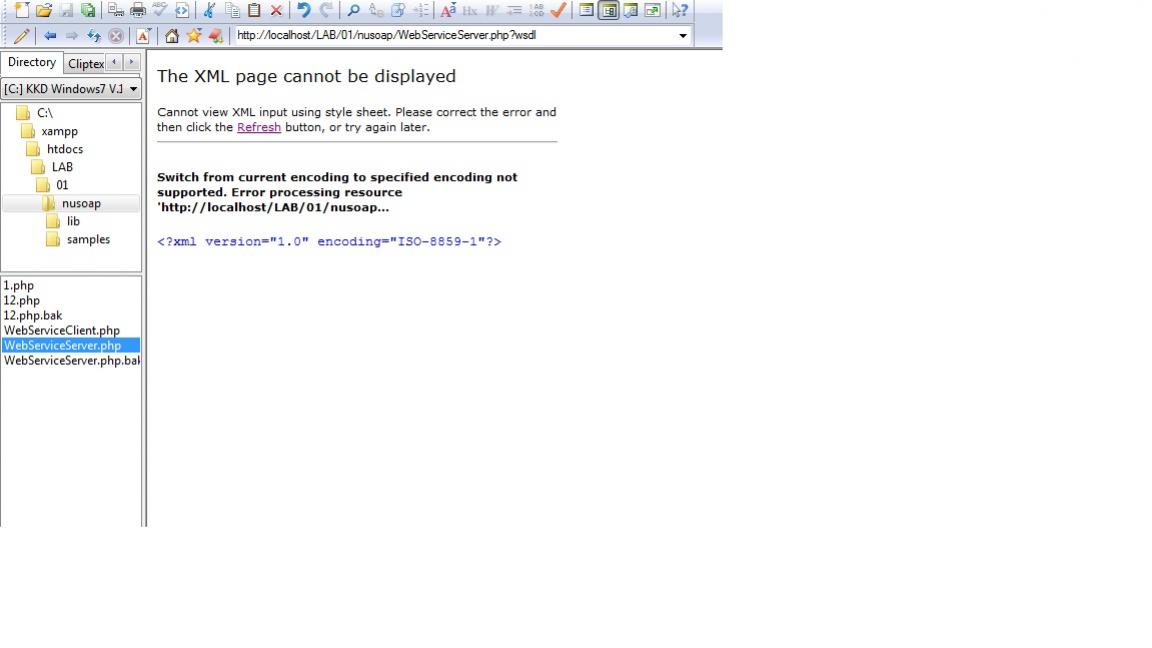Click the Add to Favorites icon
1152x648 pixels.
(x=216, y=35)
